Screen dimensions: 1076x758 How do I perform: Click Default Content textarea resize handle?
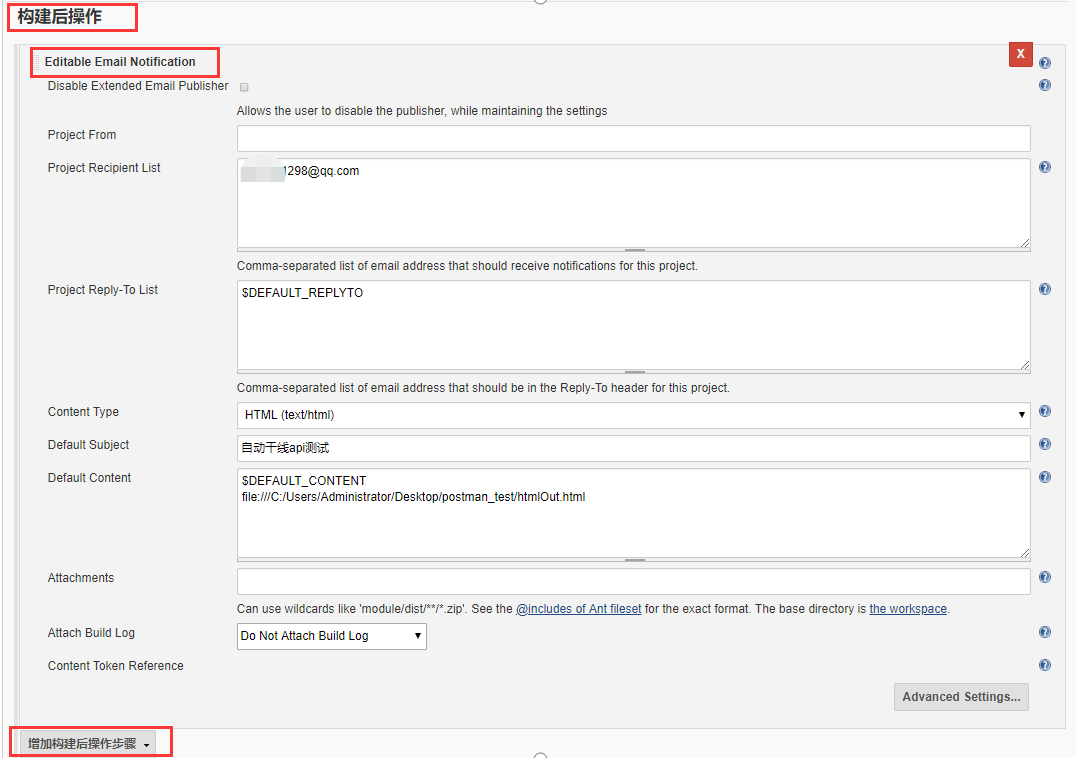point(1024,552)
